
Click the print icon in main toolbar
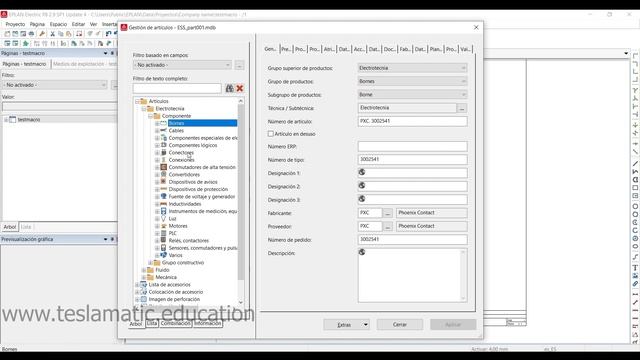pyautogui.click(x=31, y=34)
